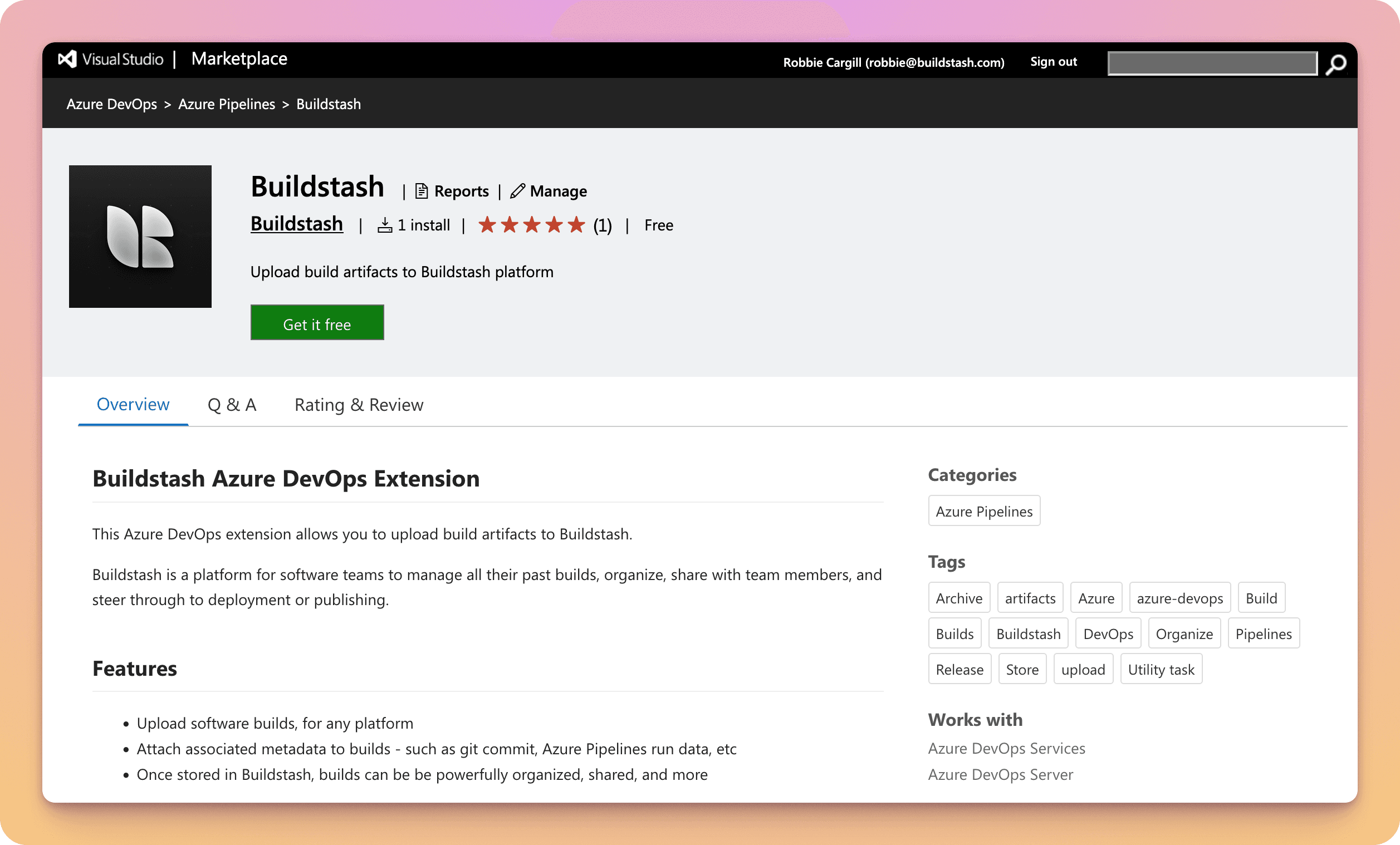Switch to the Rating & Review tab

pos(359,404)
